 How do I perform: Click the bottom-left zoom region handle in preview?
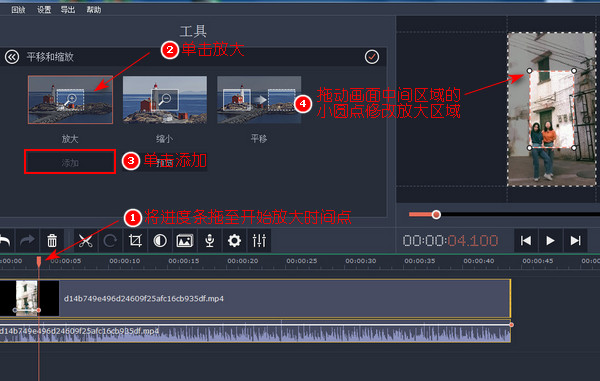pyautogui.click(x=529, y=148)
